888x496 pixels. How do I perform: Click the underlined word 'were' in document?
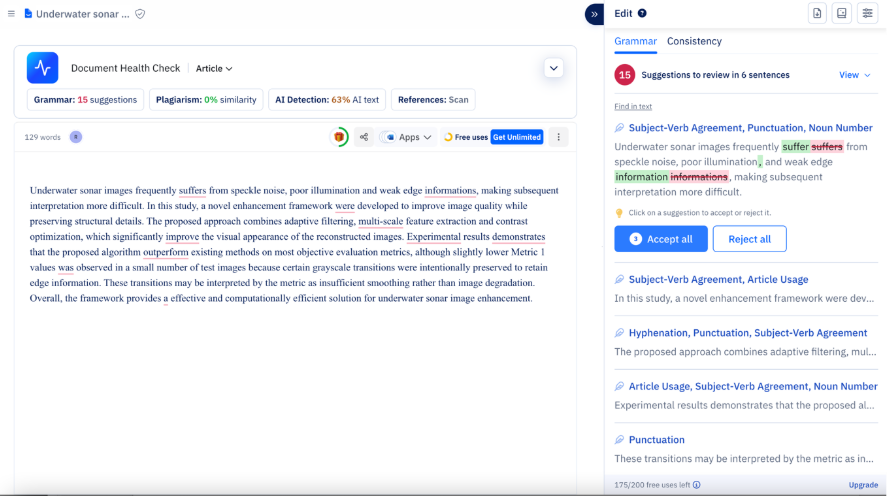tap(344, 206)
